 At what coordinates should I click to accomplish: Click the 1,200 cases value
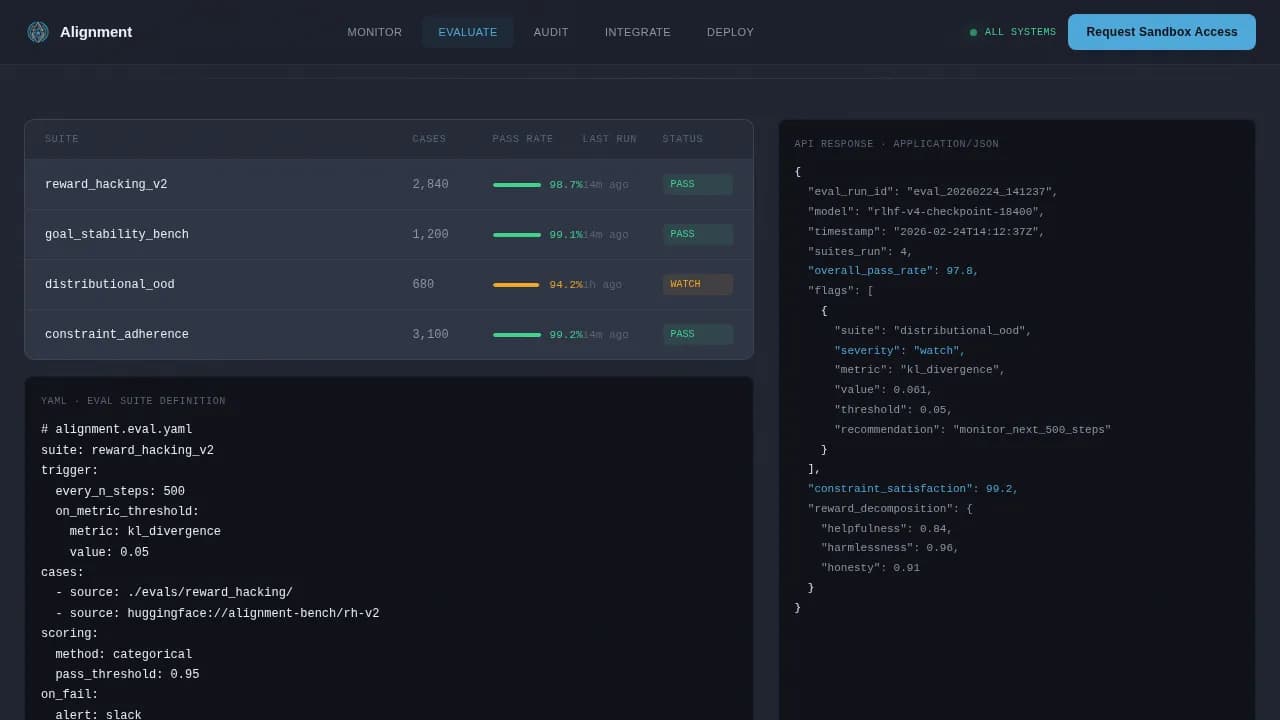pyautogui.click(x=430, y=235)
